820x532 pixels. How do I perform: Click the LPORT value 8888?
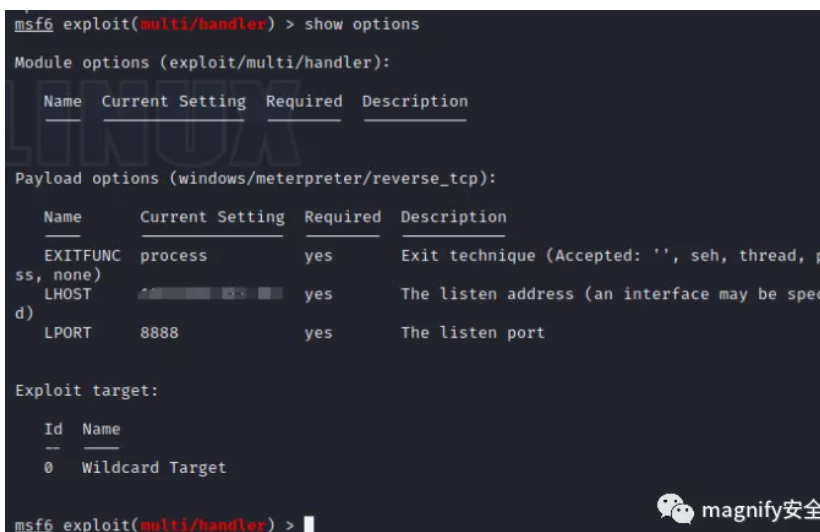click(x=160, y=333)
